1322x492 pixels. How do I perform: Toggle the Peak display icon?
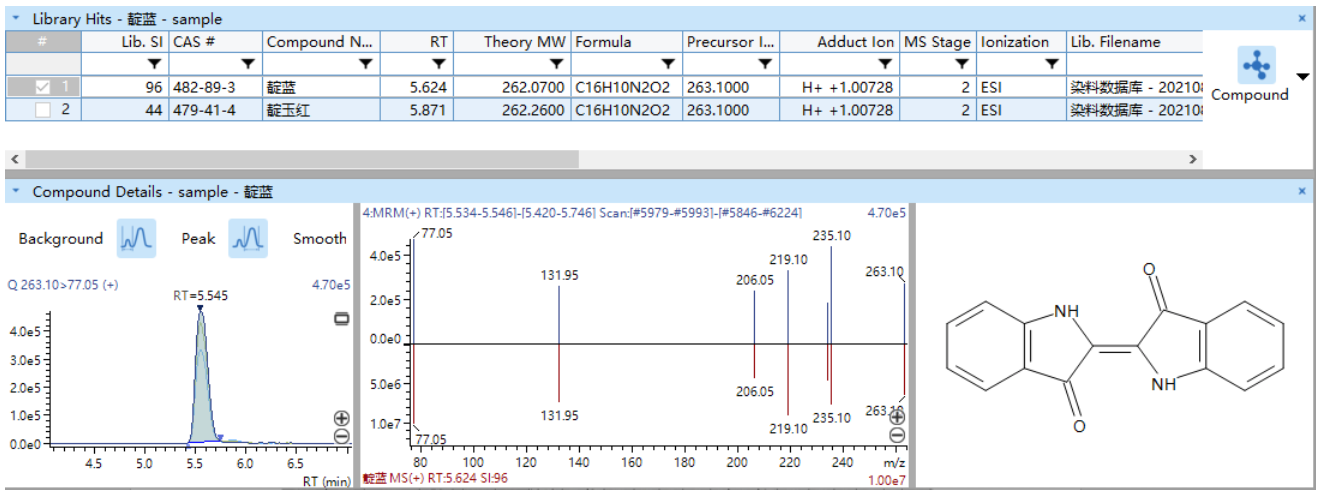[248, 239]
